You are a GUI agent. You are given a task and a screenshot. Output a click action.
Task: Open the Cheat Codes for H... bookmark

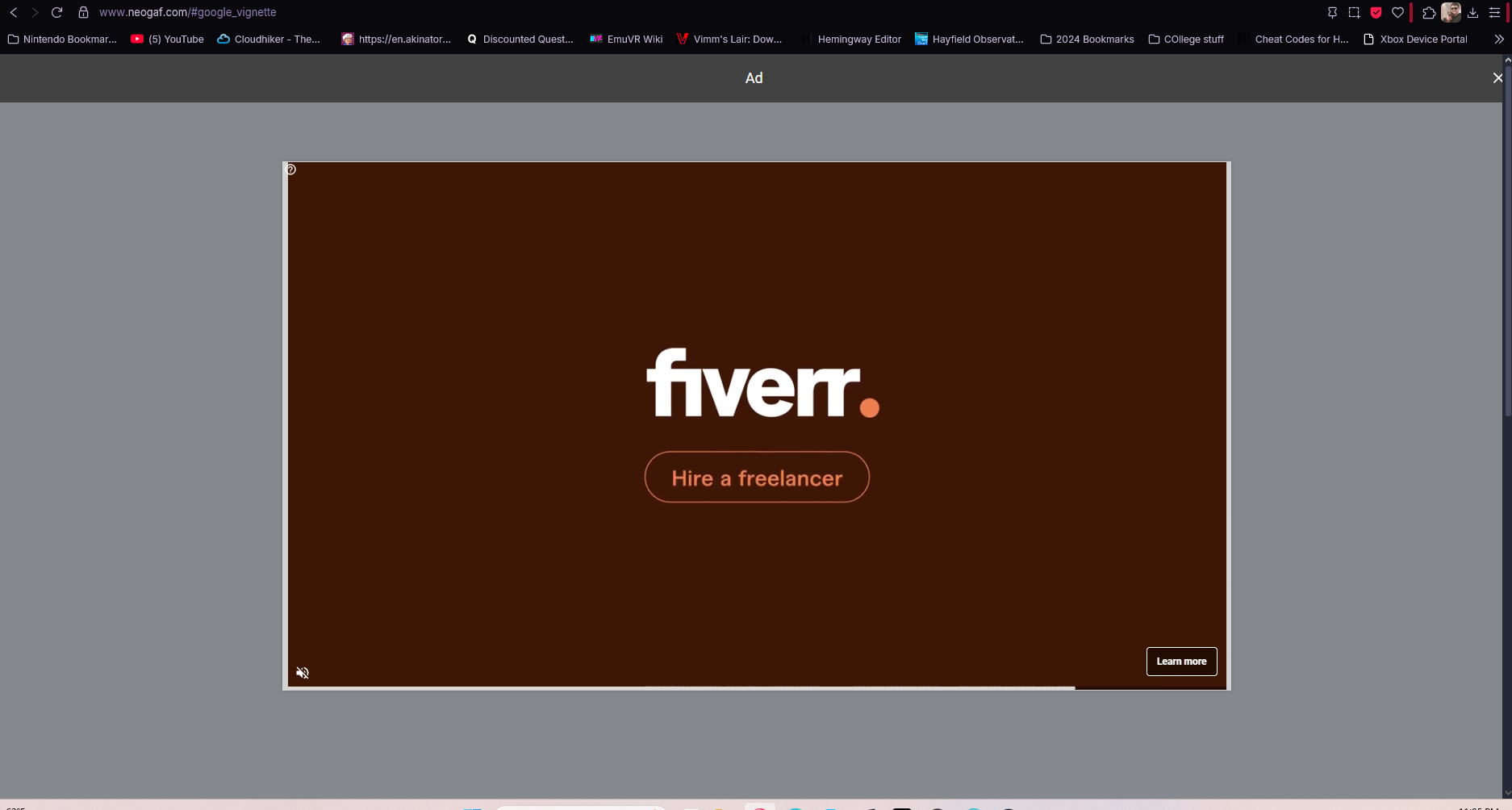click(1293, 39)
